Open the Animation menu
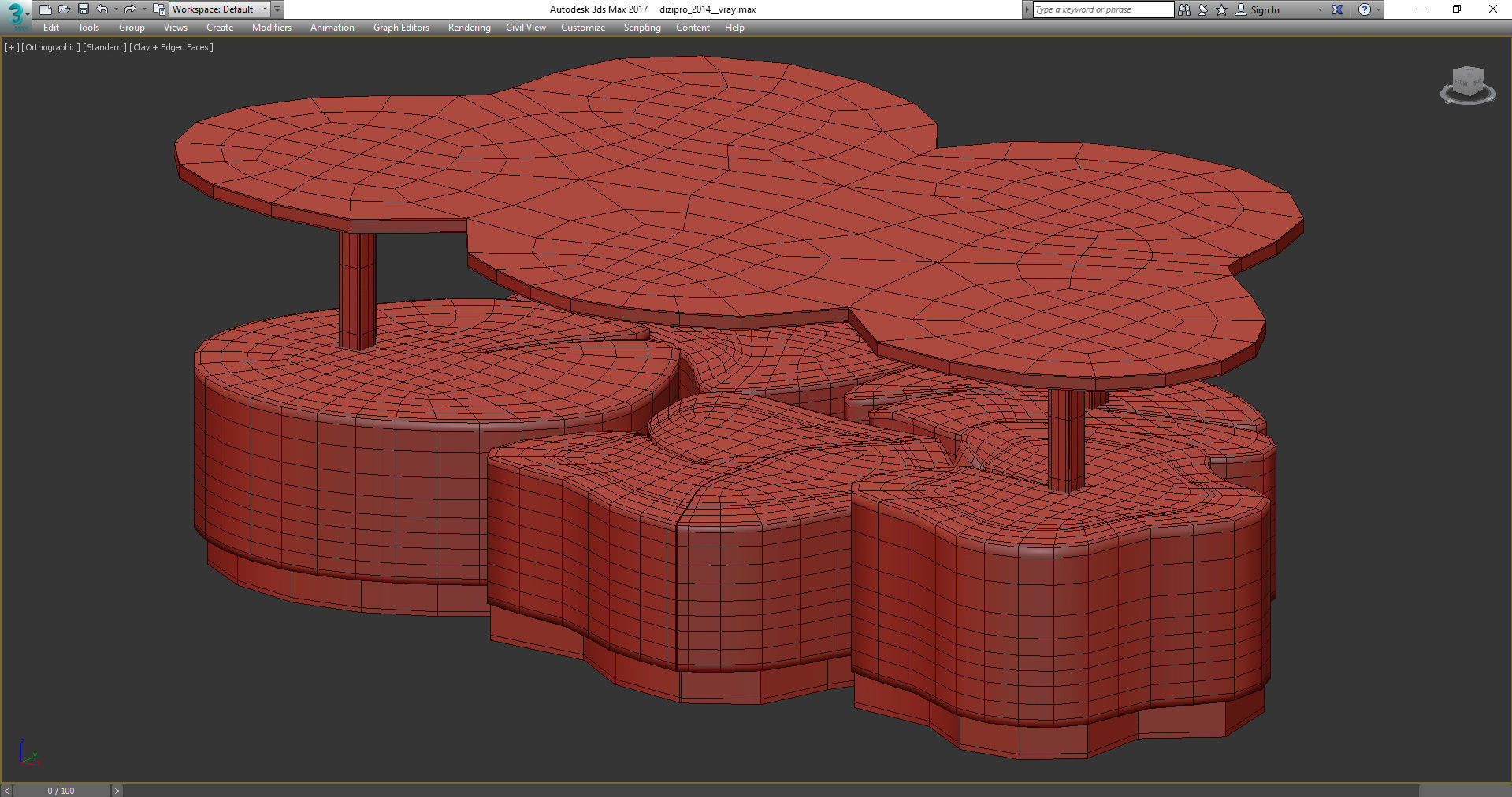This screenshot has height=797, width=1512. coord(332,28)
